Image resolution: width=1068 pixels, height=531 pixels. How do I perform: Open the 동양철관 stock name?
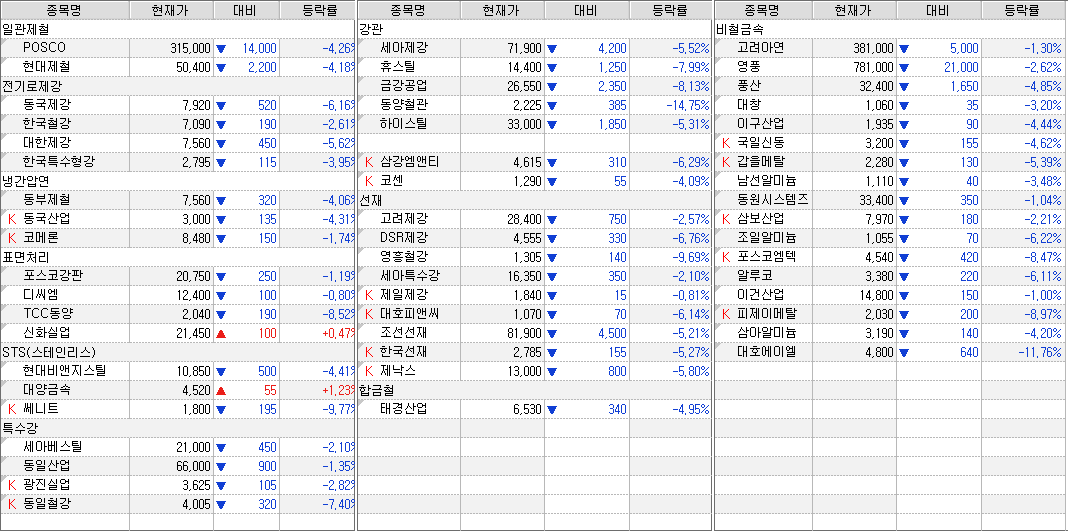[403, 104]
